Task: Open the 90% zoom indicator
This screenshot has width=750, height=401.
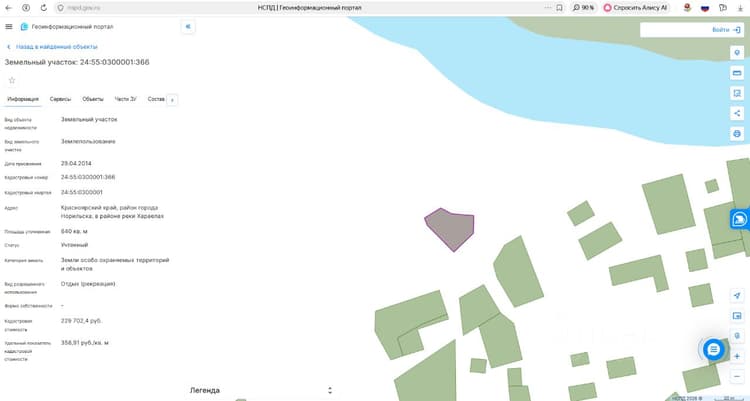Action: point(583,8)
